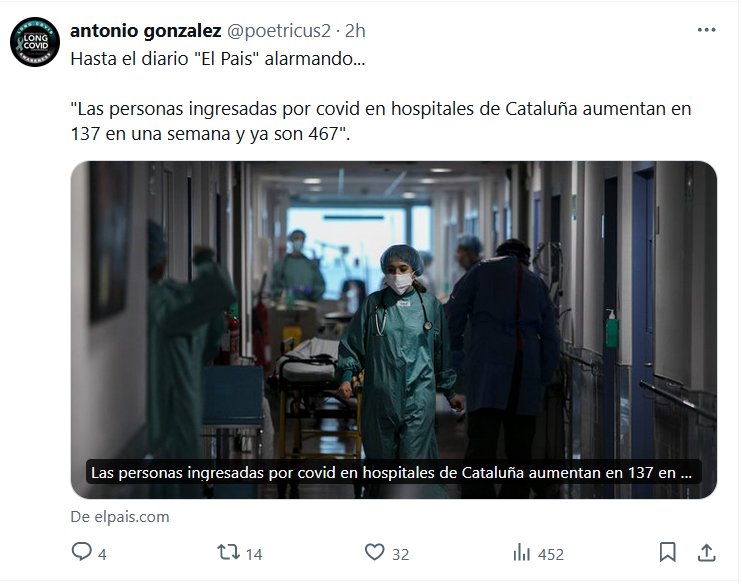Click the quoted text about Cataluña hospital admissions
Screen dimensions: 742x584
[x=381, y=121]
